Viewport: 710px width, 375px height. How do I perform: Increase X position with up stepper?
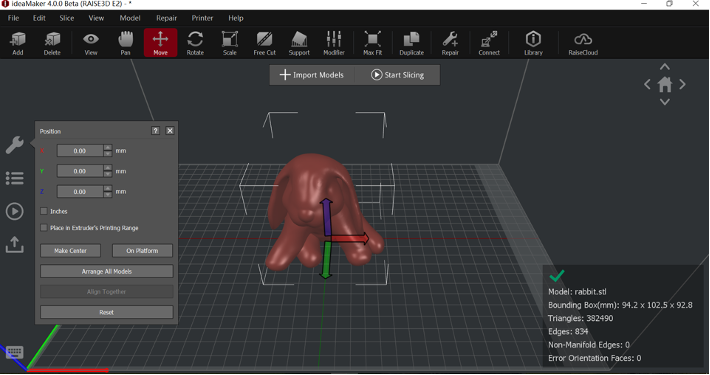pos(108,147)
